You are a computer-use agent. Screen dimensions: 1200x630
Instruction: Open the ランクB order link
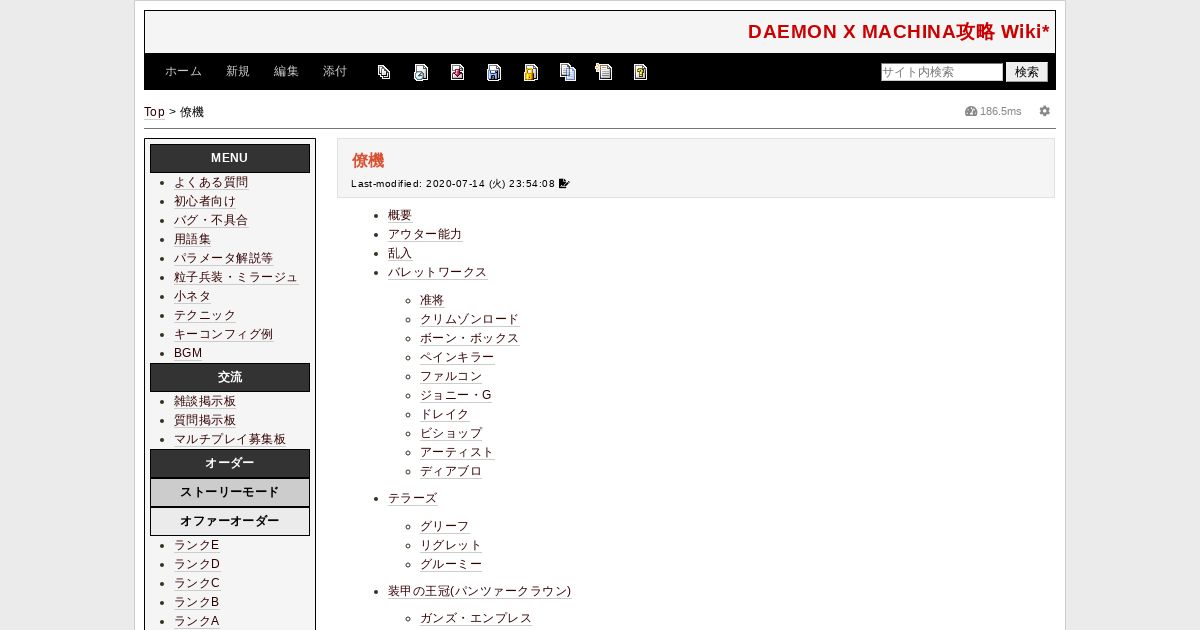(197, 603)
